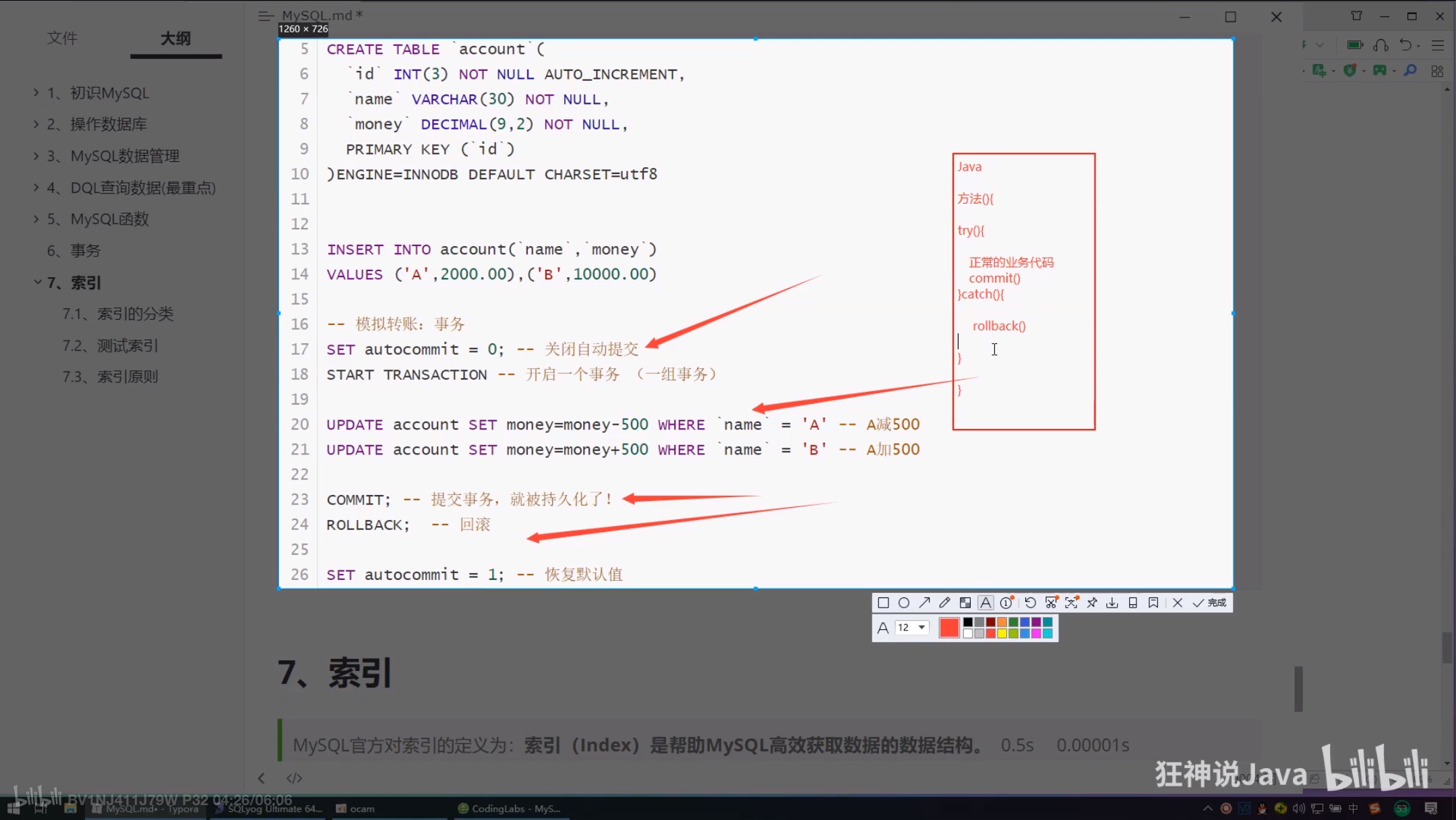Click the undo annotation icon
The width and height of the screenshot is (1456, 820).
tap(1030, 603)
